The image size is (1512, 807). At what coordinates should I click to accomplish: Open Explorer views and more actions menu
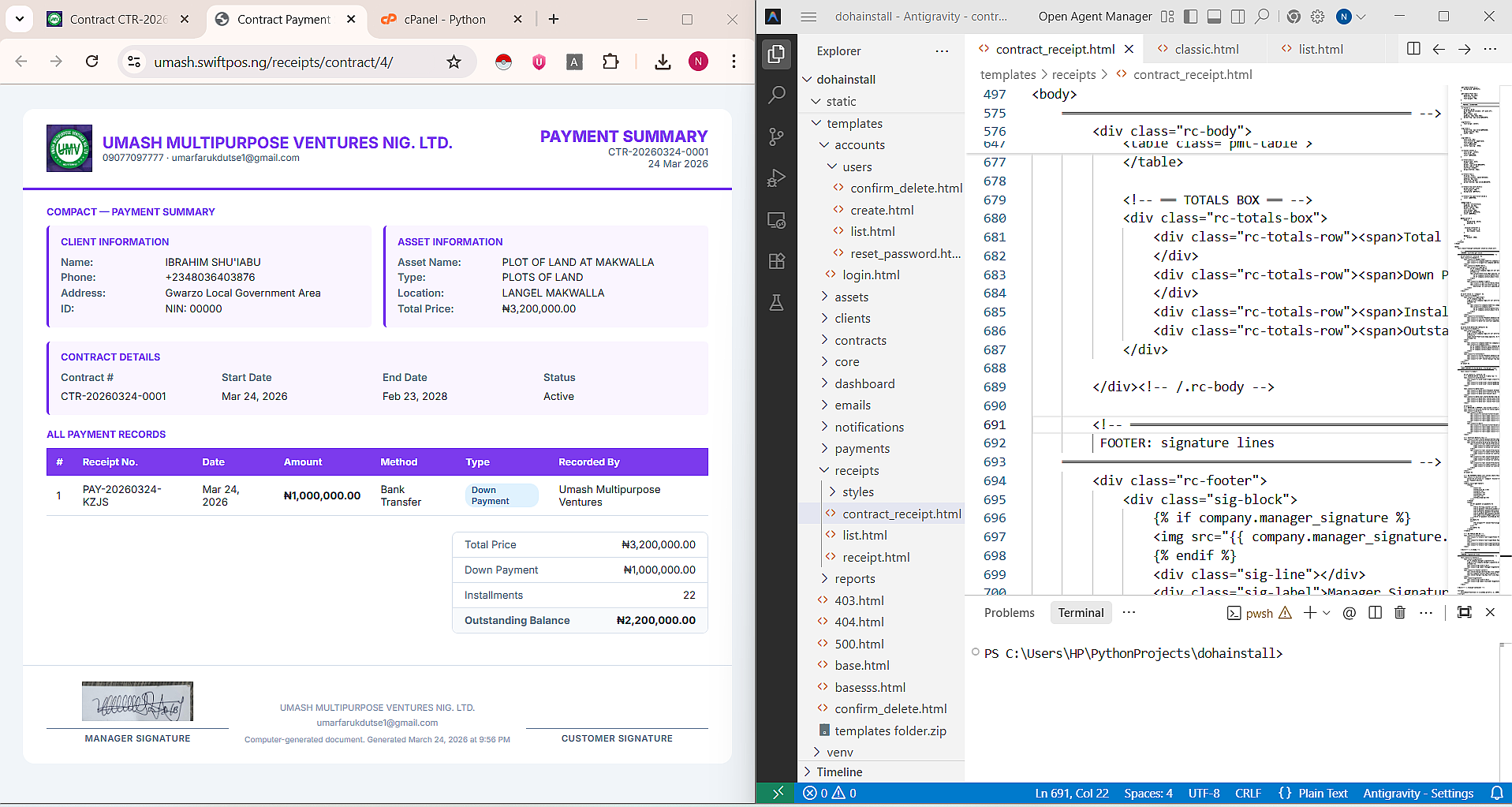(942, 51)
